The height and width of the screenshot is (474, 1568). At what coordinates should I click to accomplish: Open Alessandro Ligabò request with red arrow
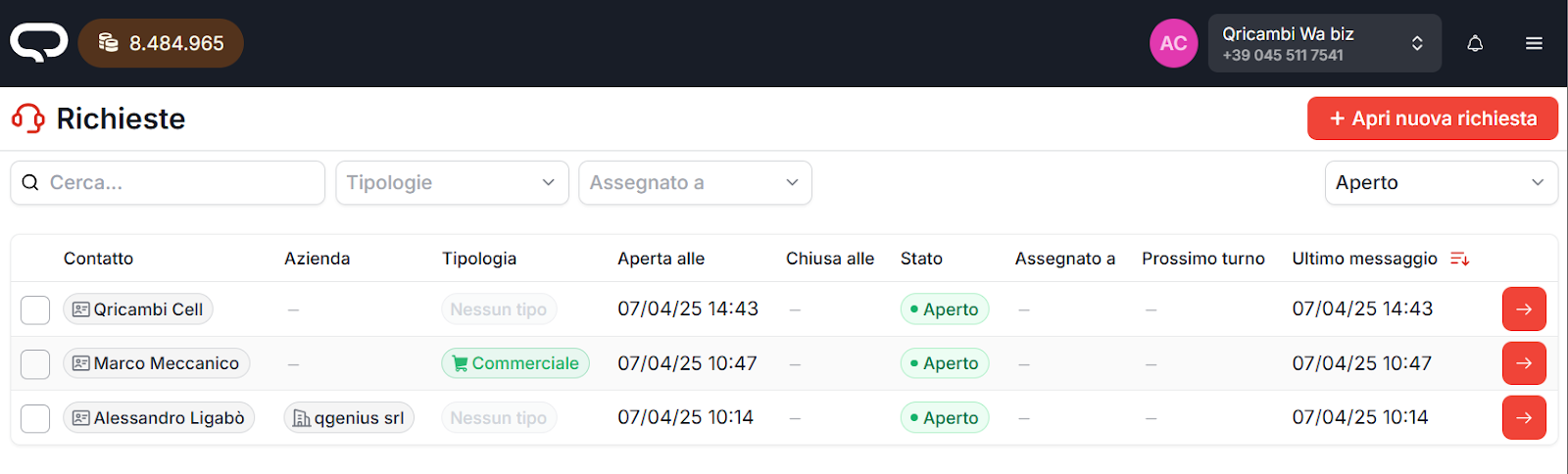pyautogui.click(x=1524, y=418)
